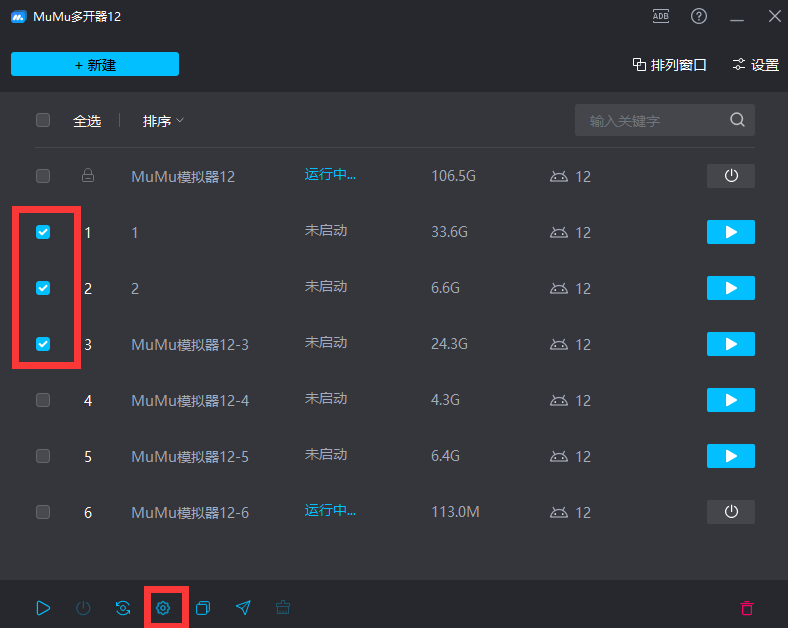This screenshot has height=628, width=788.
Task: Check the MuMu模拟器12 row checkbox
Action: [x=43, y=176]
